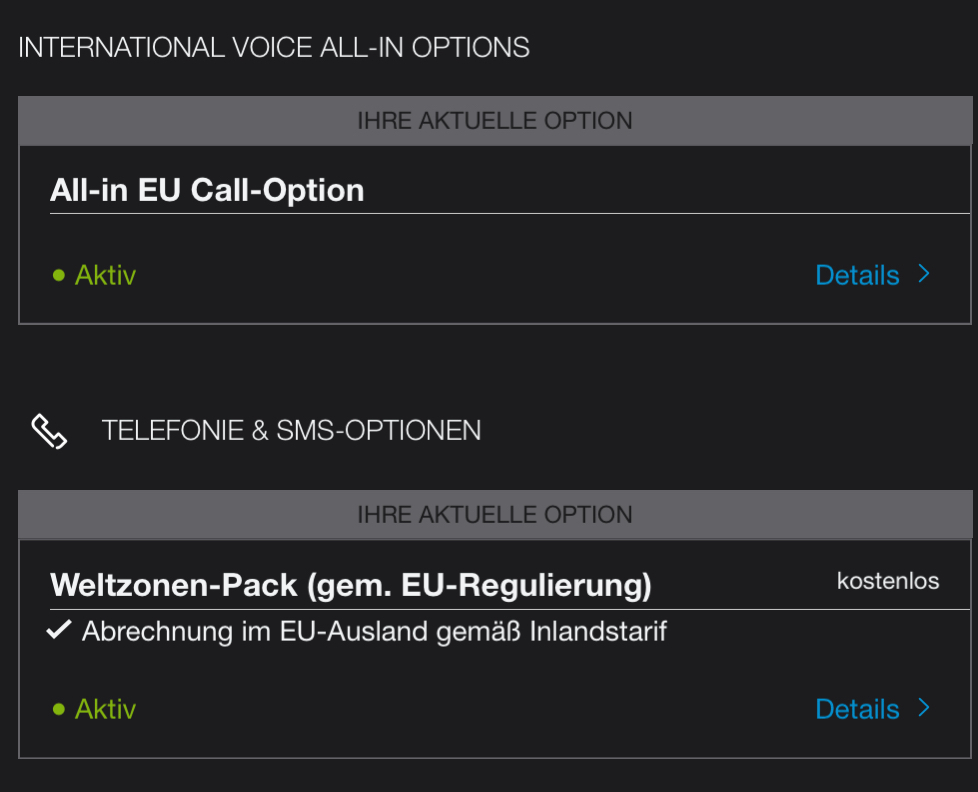Click chevron arrow beside Weltzonen-Pack Details
Viewport: 978px width, 792px height.
click(924, 708)
